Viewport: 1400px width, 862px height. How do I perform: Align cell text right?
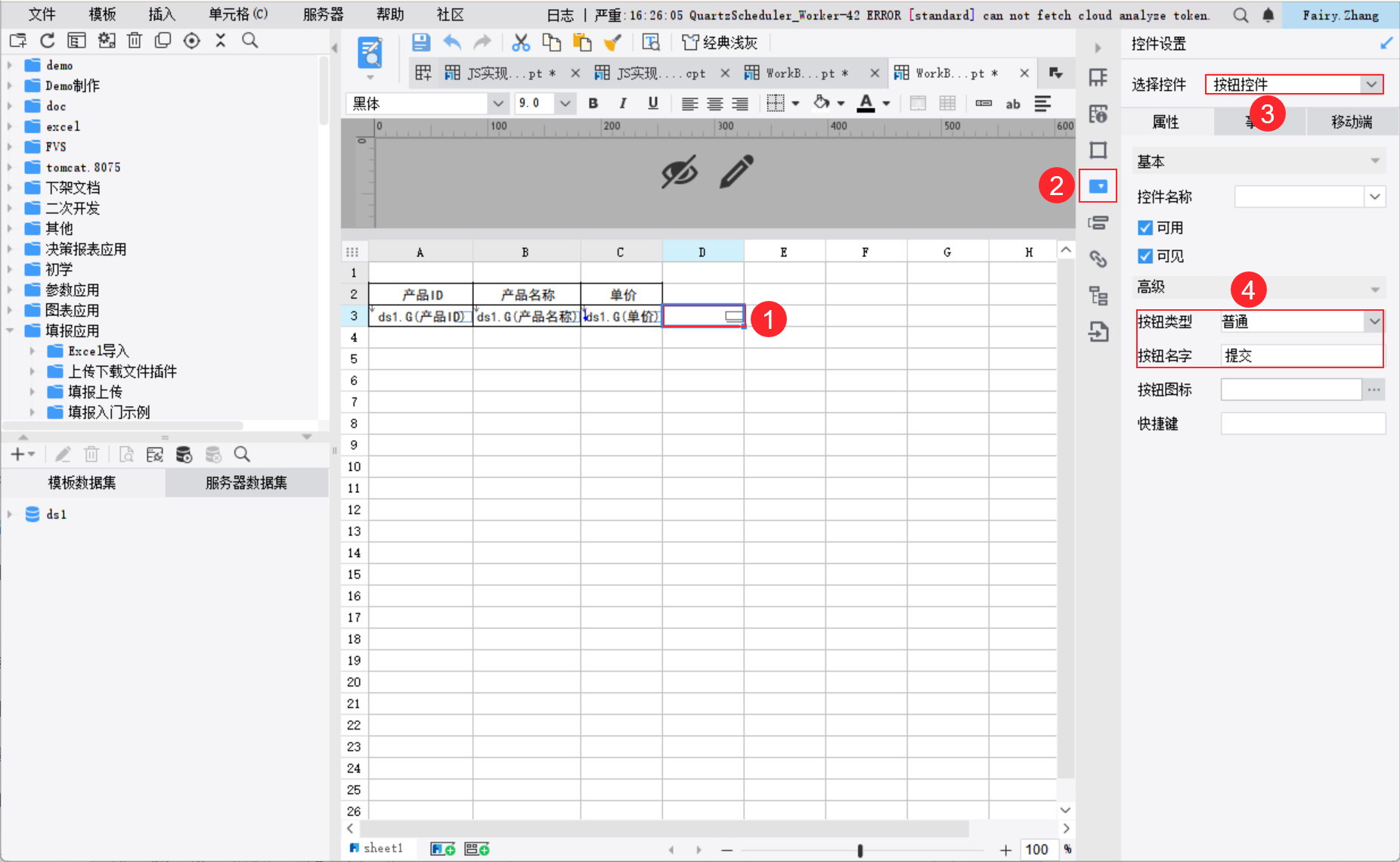point(740,104)
